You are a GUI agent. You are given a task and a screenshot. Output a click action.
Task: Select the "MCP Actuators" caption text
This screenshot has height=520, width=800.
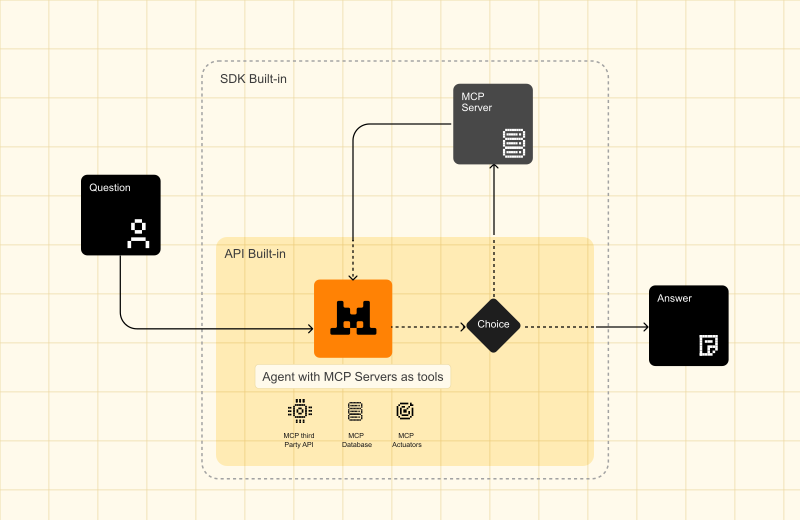tap(405, 440)
